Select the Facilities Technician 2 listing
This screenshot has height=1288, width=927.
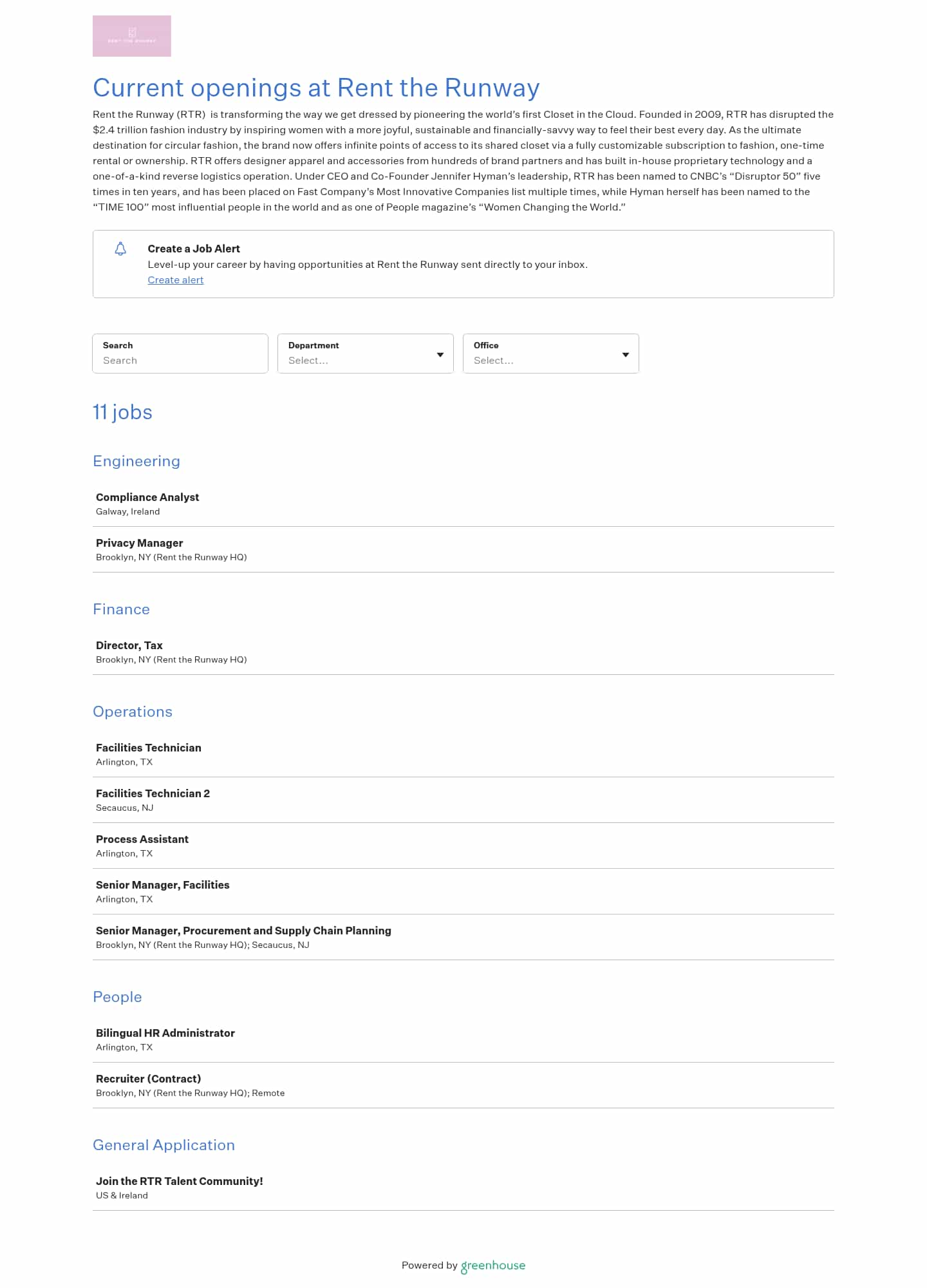click(153, 793)
